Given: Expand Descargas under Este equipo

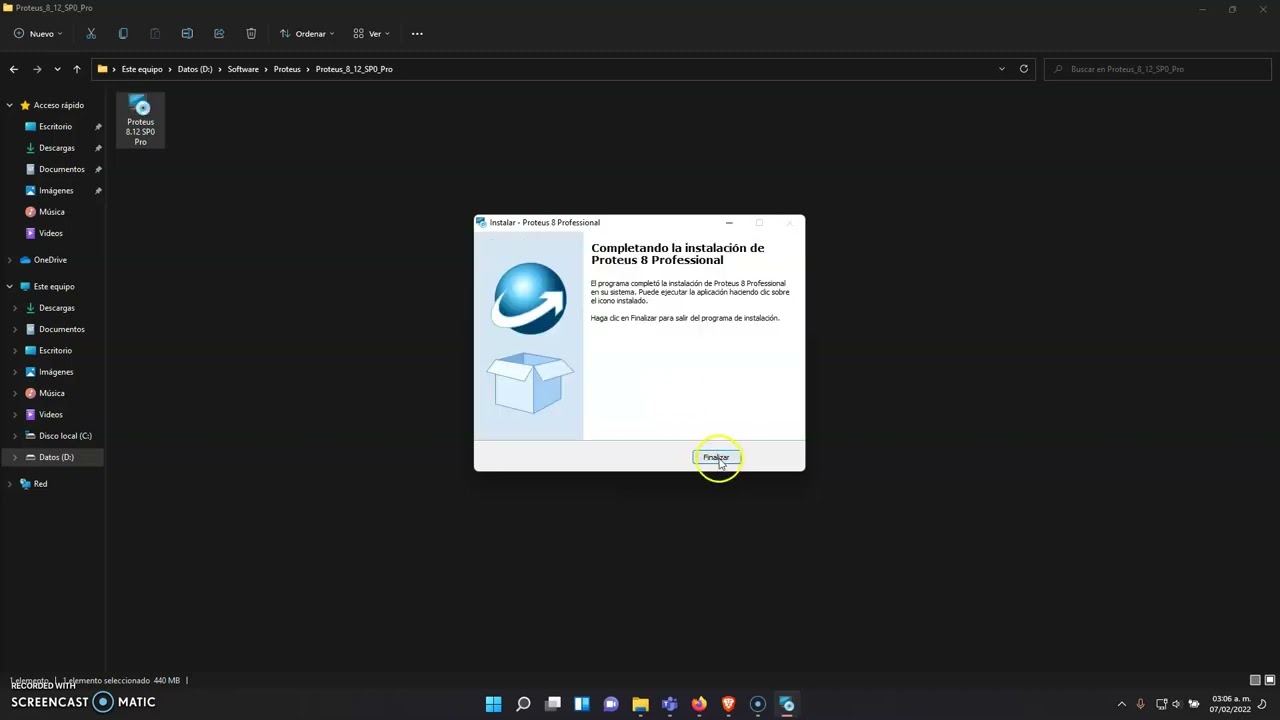Looking at the screenshot, I should [15, 308].
